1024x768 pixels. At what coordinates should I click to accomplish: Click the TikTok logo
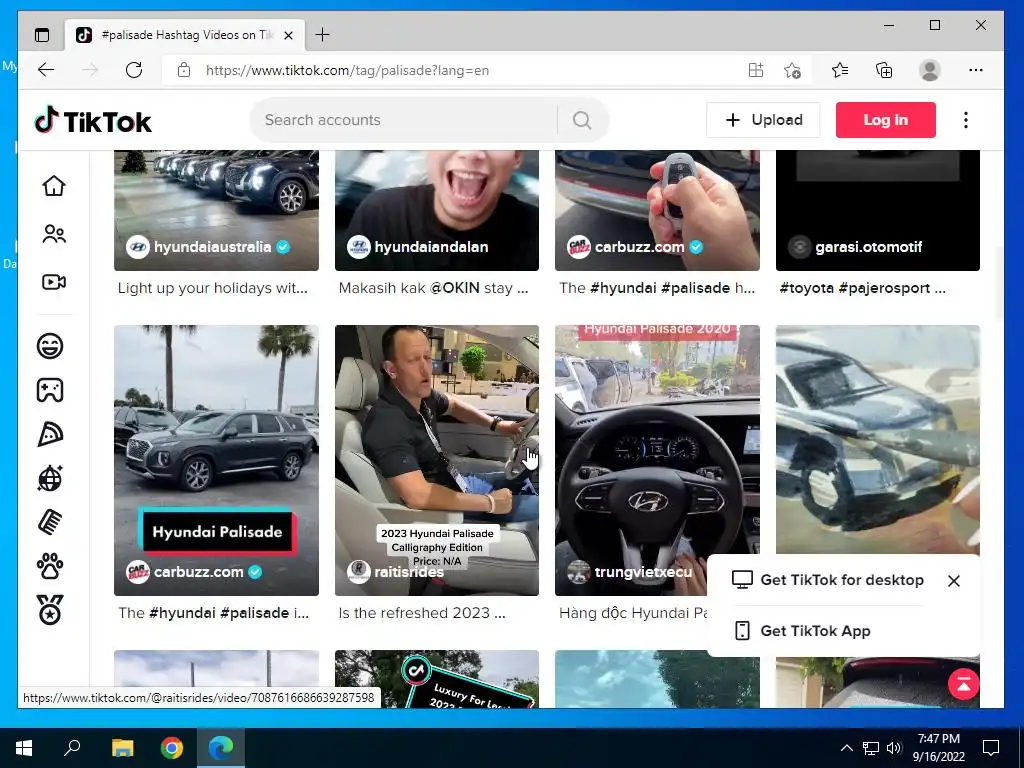93,120
